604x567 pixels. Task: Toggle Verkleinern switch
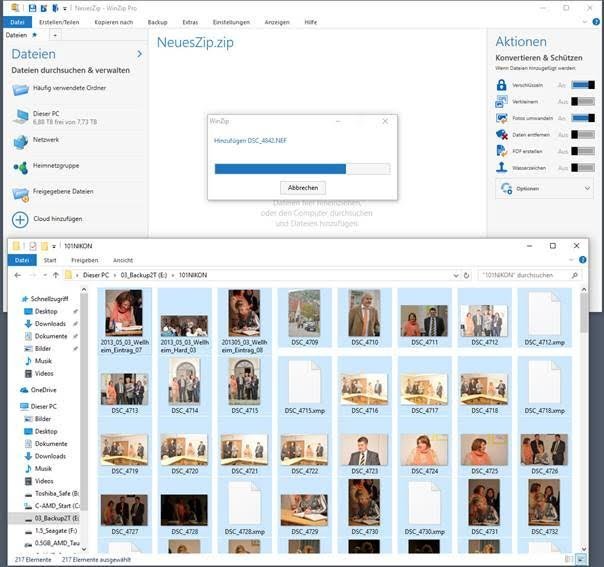[583, 102]
